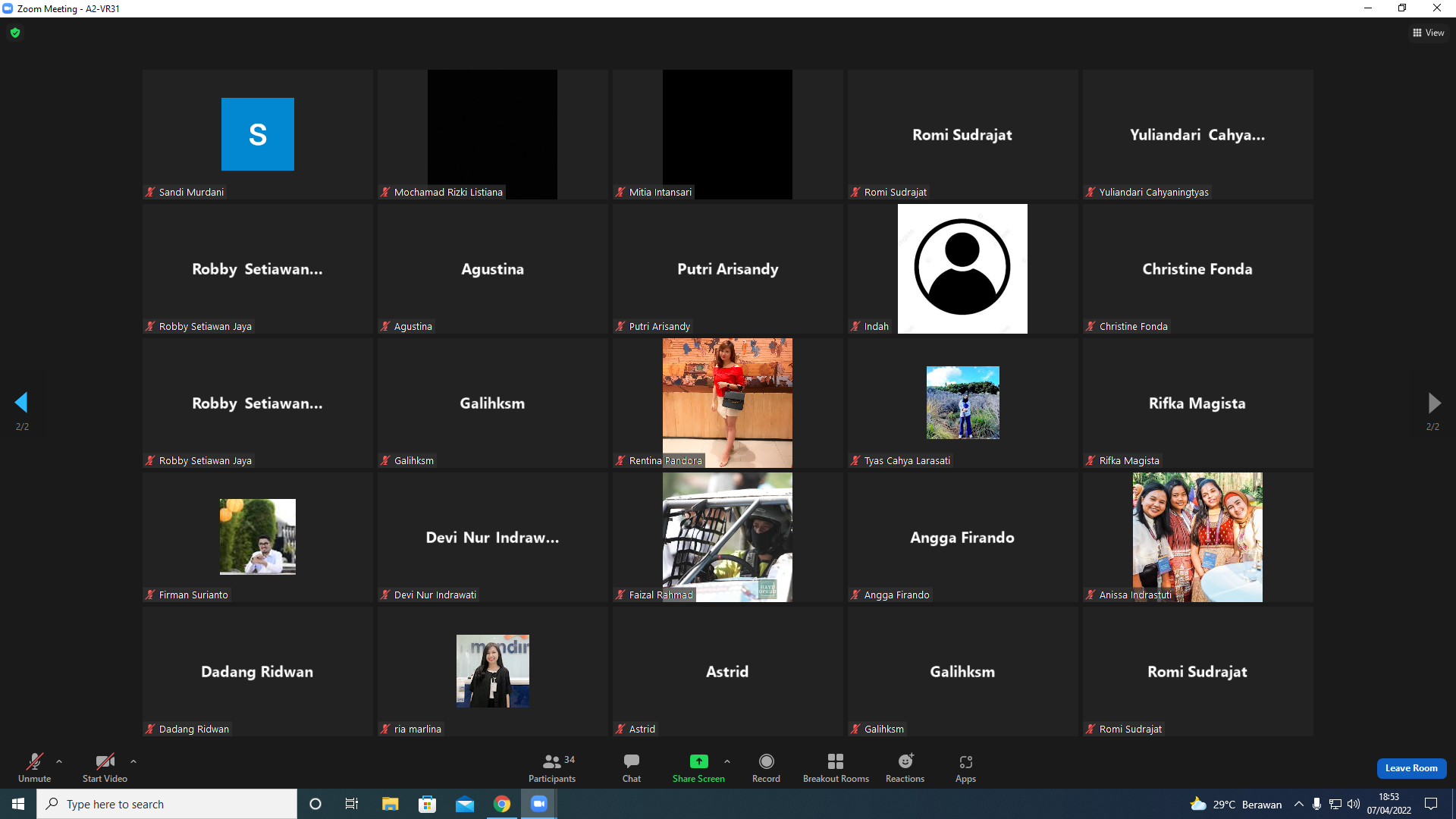The height and width of the screenshot is (819, 1456).
Task: Start Video with the camera button
Action: [105, 767]
